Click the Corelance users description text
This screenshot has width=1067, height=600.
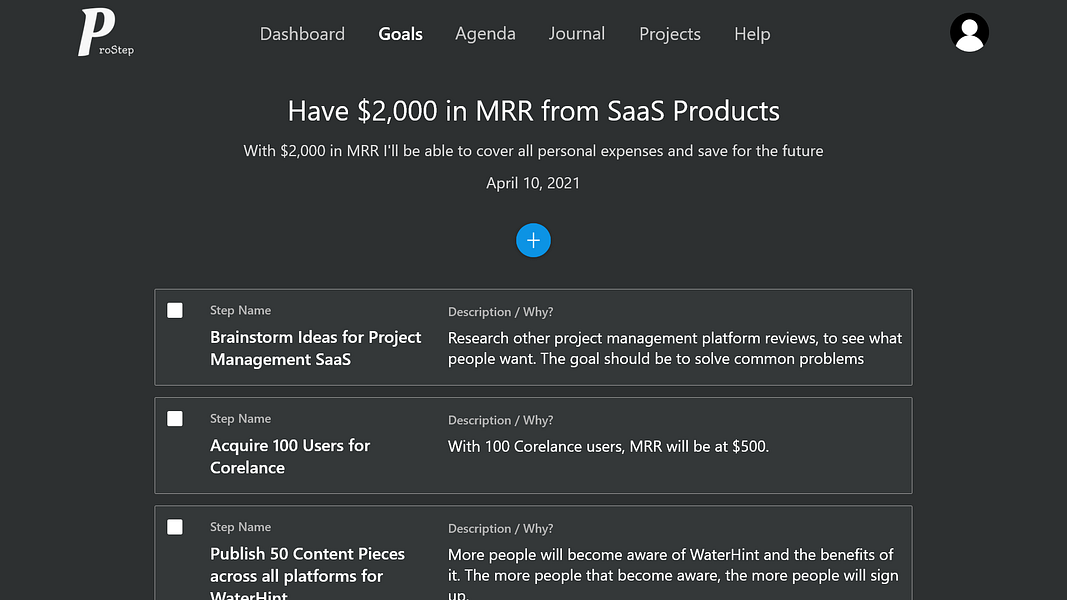[608, 446]
